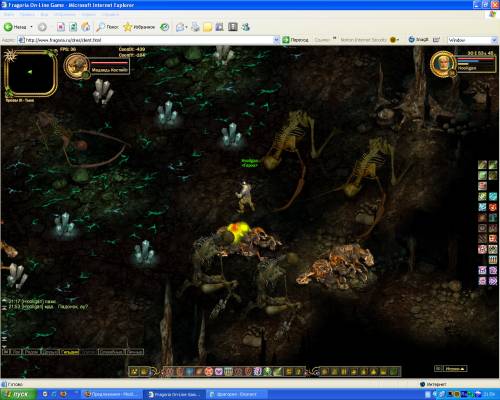Click the green Start (пуск) button
The width and height of the screenshot is (500, 400).
coord(18,394)
